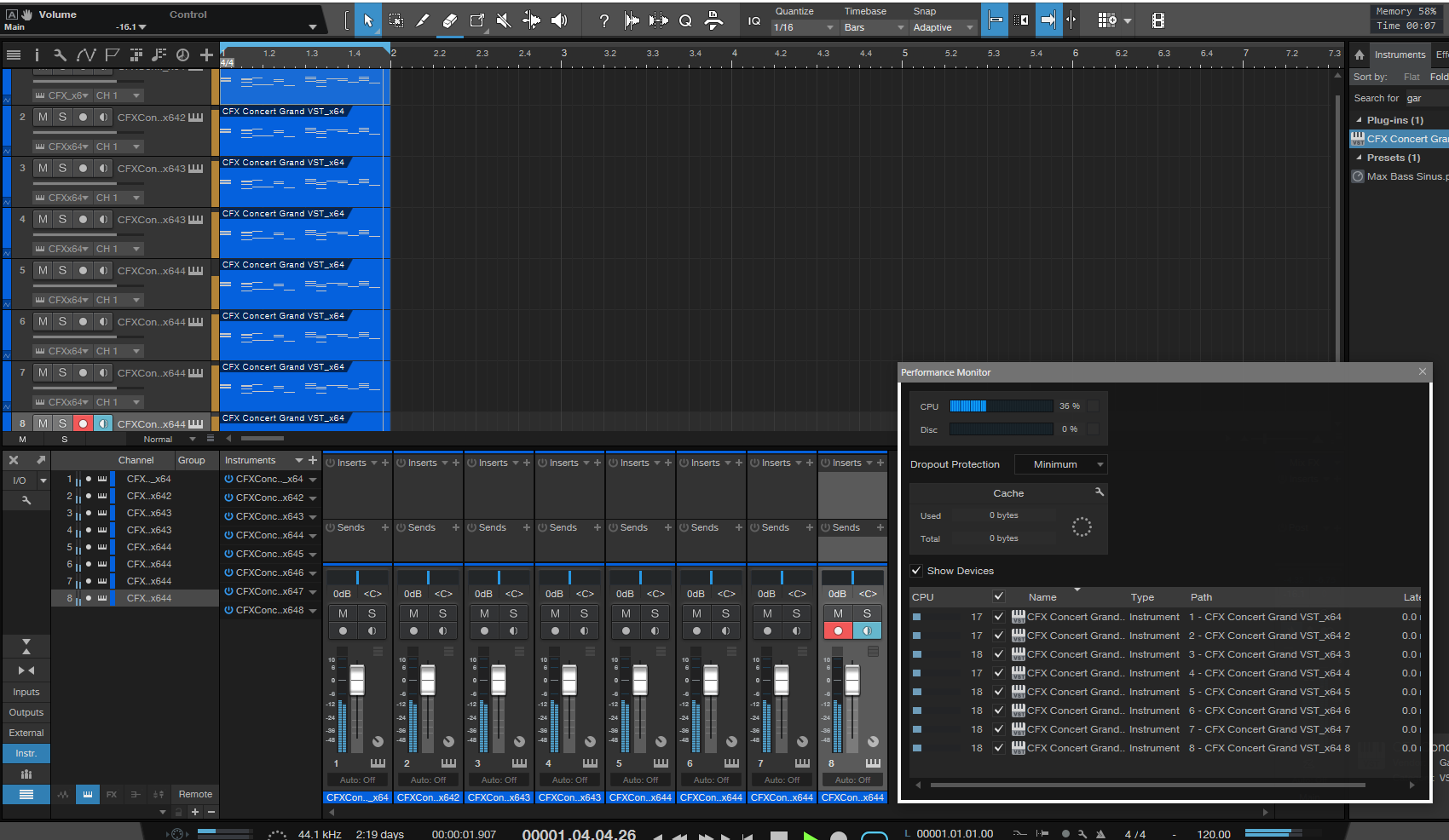Disable record arm on mixer channel 8
The height and width of the screenshot is (840, 1449).
click(x=838, y=630)
